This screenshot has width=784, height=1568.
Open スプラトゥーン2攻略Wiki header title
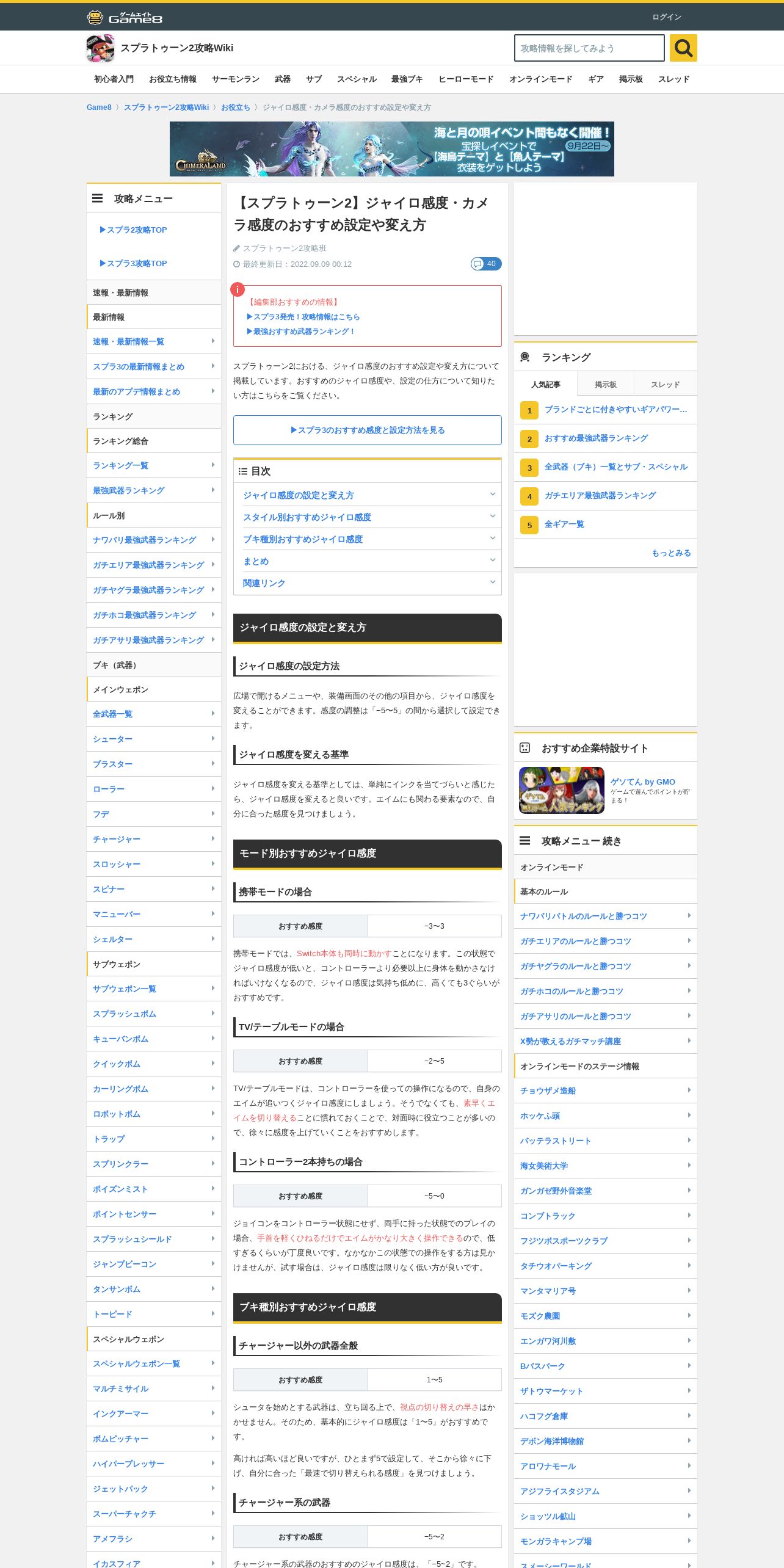click(177, 48)
